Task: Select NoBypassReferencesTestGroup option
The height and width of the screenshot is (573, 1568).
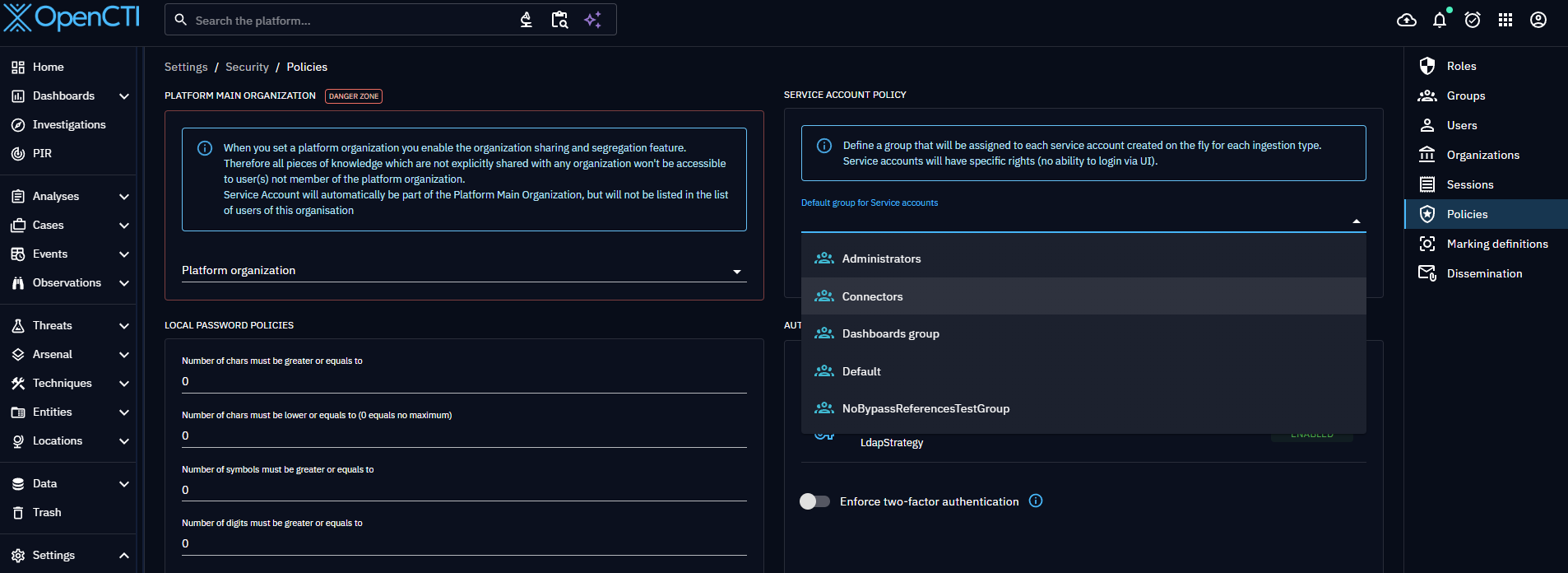Action: [x=925, y=409]
